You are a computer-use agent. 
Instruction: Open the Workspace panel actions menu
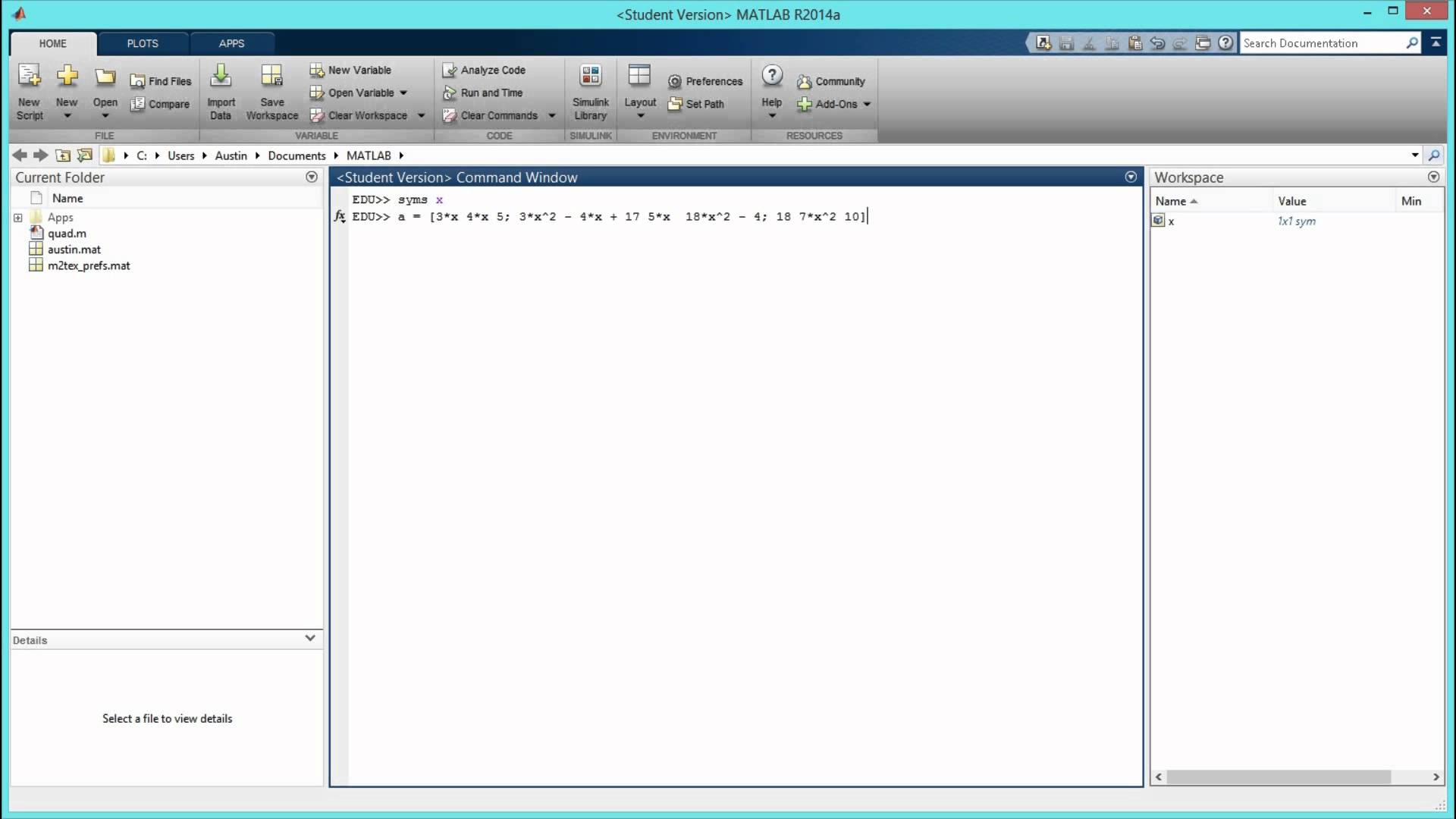(x=1433, y=177)
